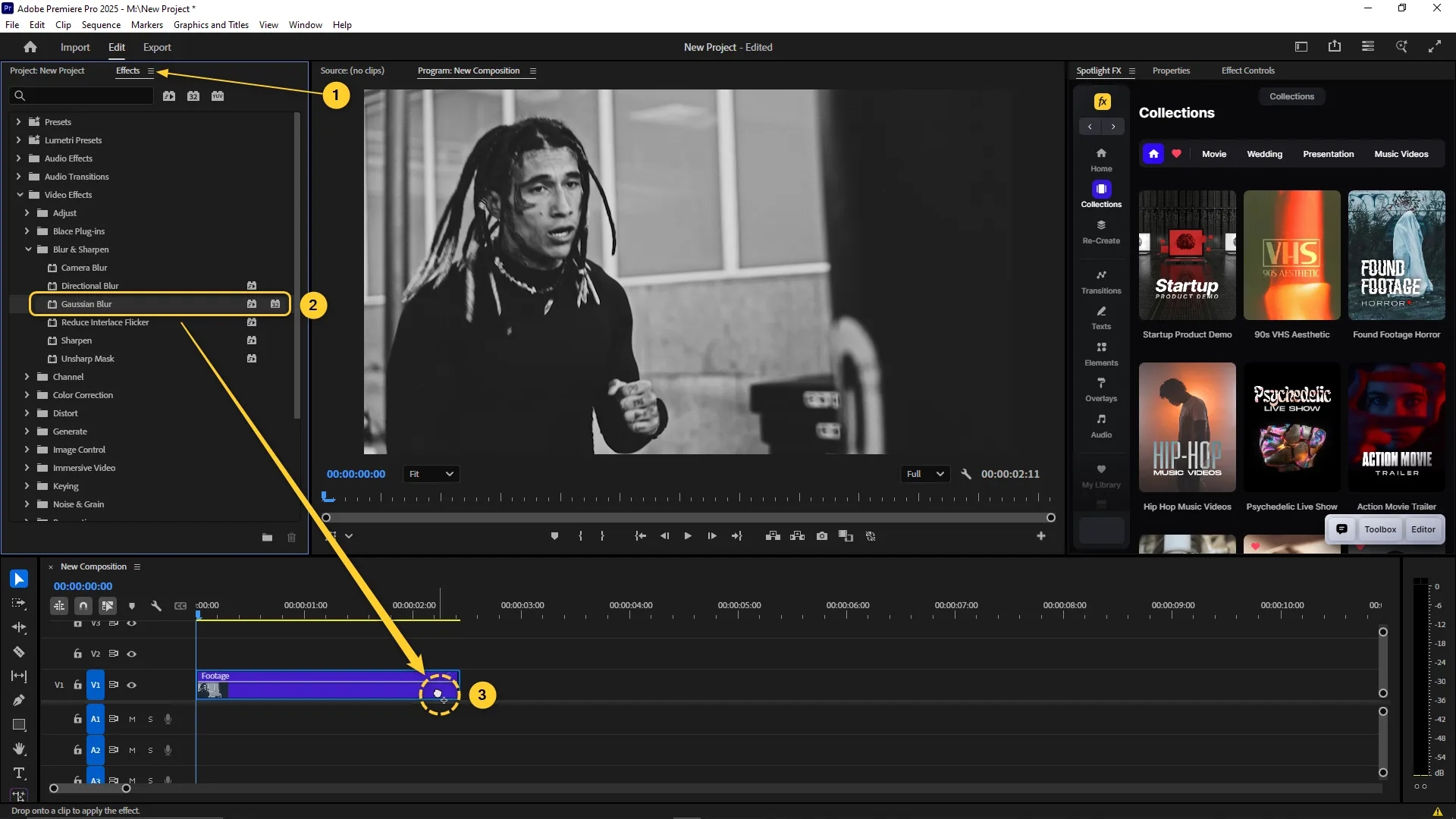Click the Lift button in transport controls
Image resolution: width=1456 pixels, height=819 pixels.
click(x=773, y=536)
